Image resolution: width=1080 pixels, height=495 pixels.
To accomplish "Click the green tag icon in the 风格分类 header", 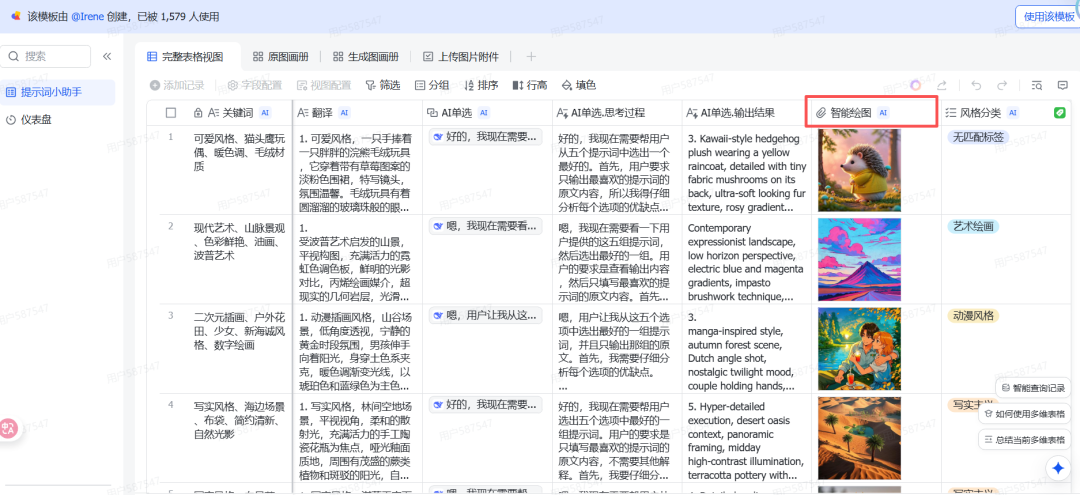I will point(1059,112).
